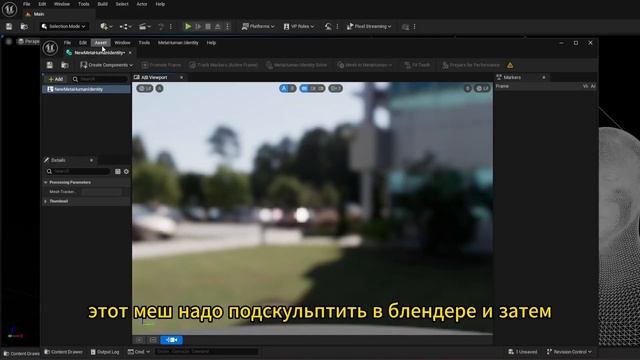Save the MetaHuman Identity asset

pos(49,65)
